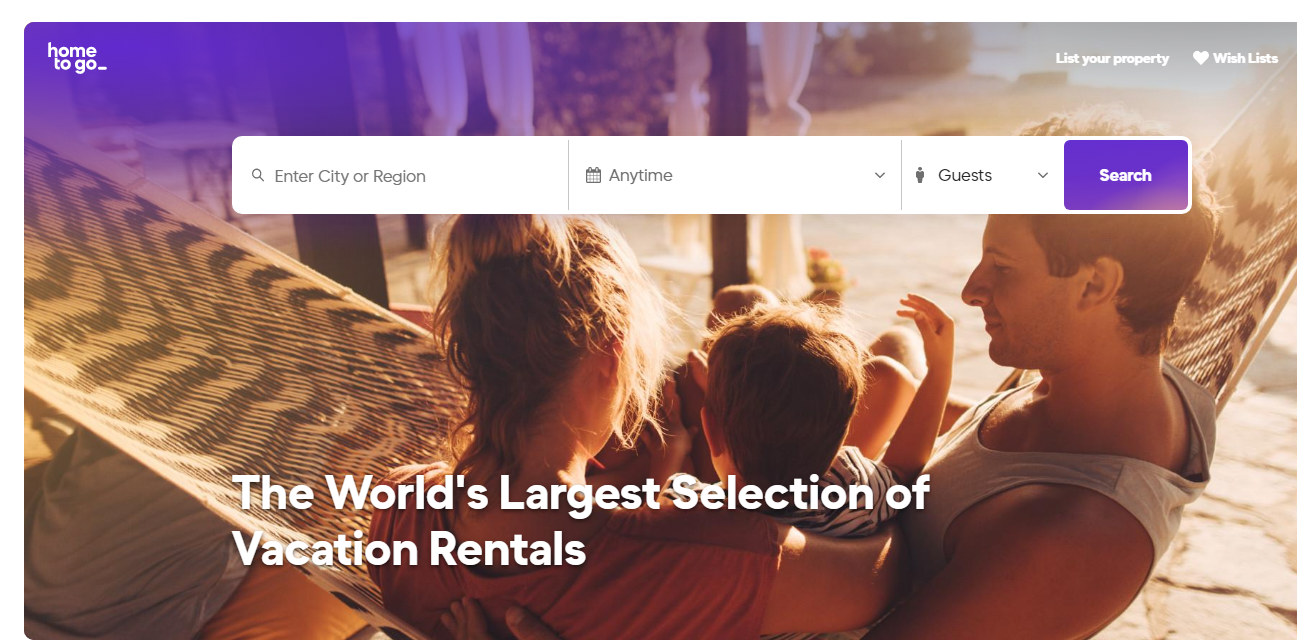Viewport: 1297px width, 640px height.
Task: Open the Guests selector
Action: point(982,175)
